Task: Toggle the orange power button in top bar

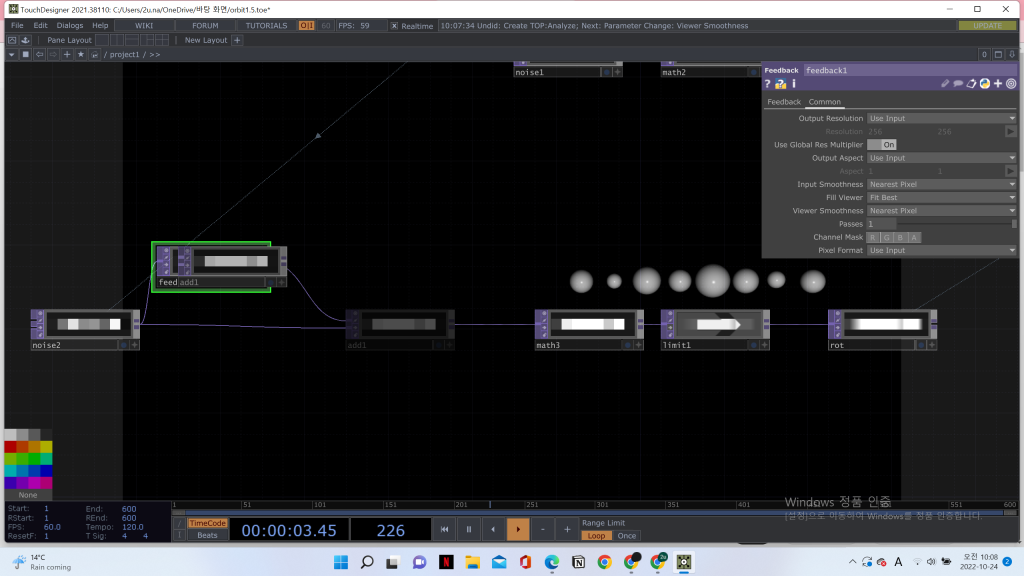Action: coord(306,25)
